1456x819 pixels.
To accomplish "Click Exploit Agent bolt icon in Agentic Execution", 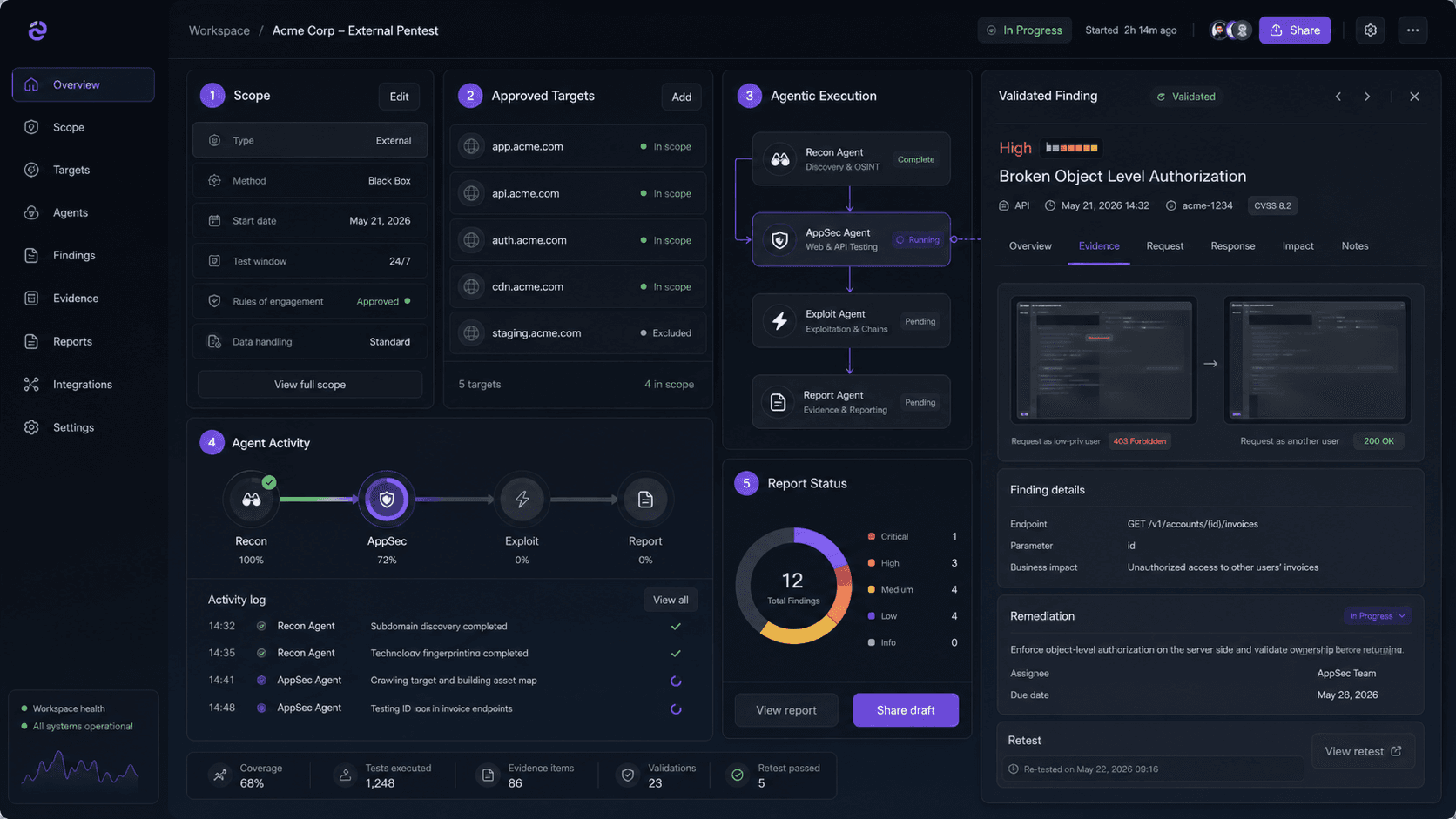I will point(779,321).
